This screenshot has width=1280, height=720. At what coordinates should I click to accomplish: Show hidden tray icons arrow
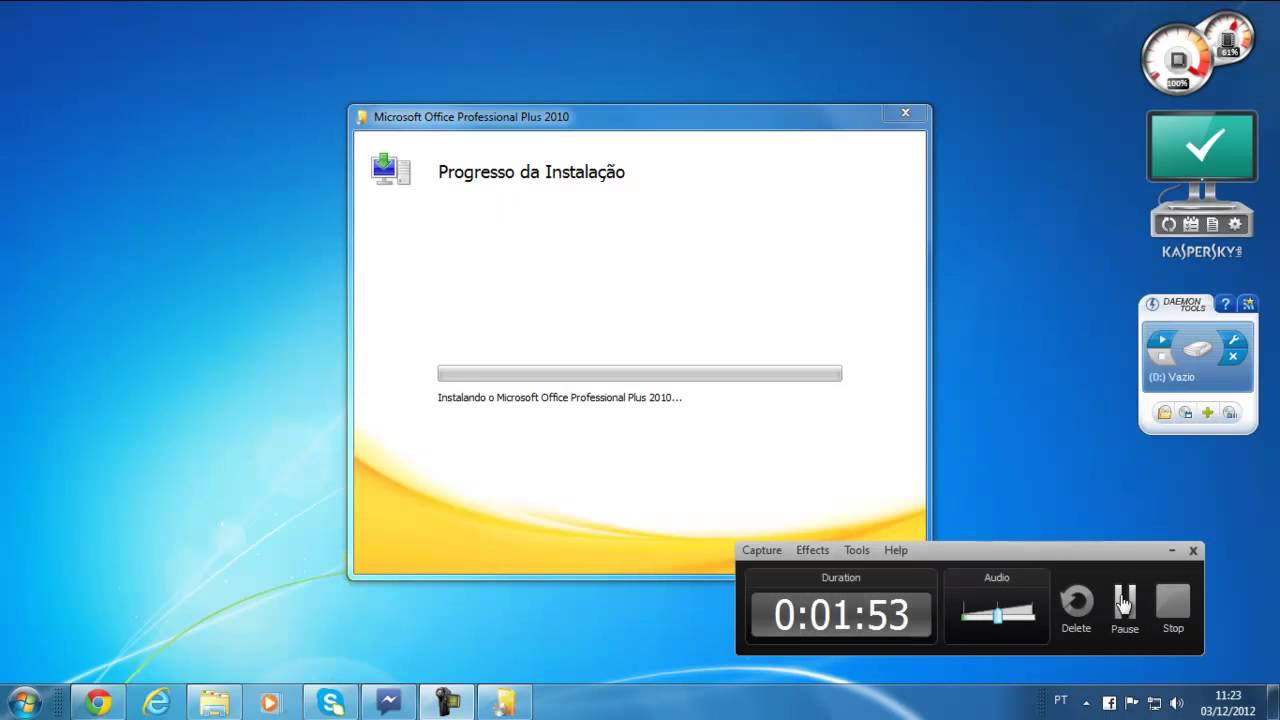pyautogui.click(x=1086, y=703)
